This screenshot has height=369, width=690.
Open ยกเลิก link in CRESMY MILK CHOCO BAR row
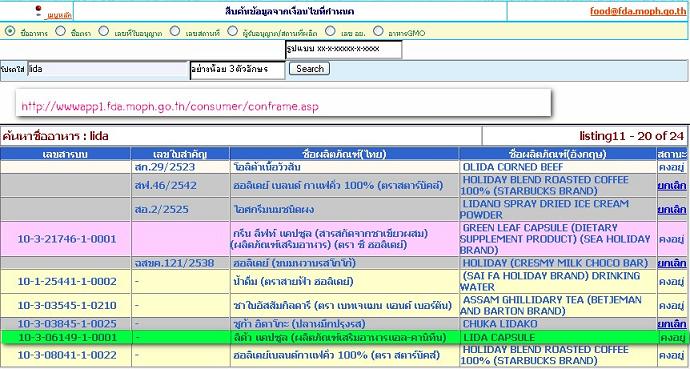(x=672, y=263)
